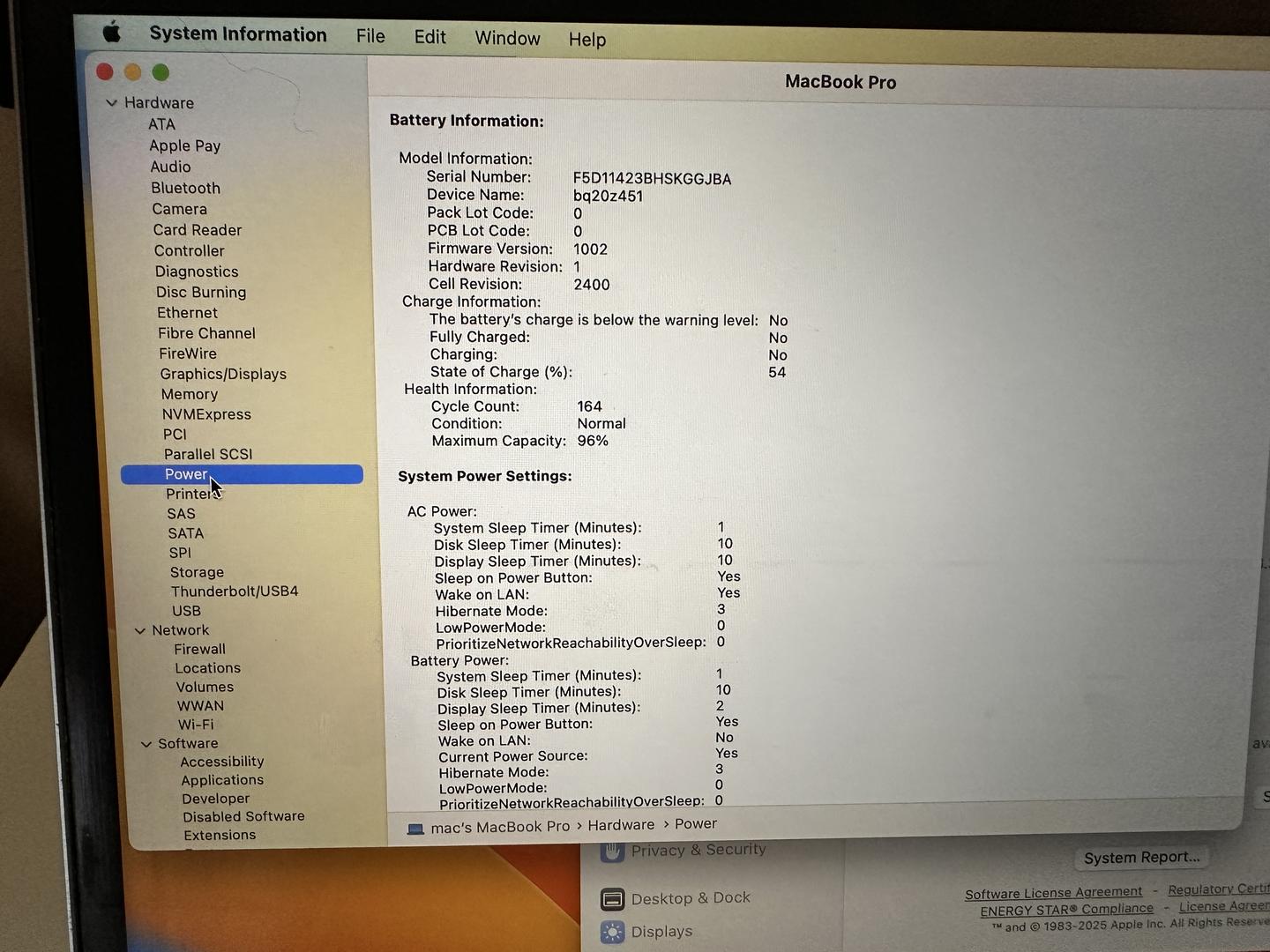Close the System Information window
The width and height of the screenshot is (1270, 952).
104,71
